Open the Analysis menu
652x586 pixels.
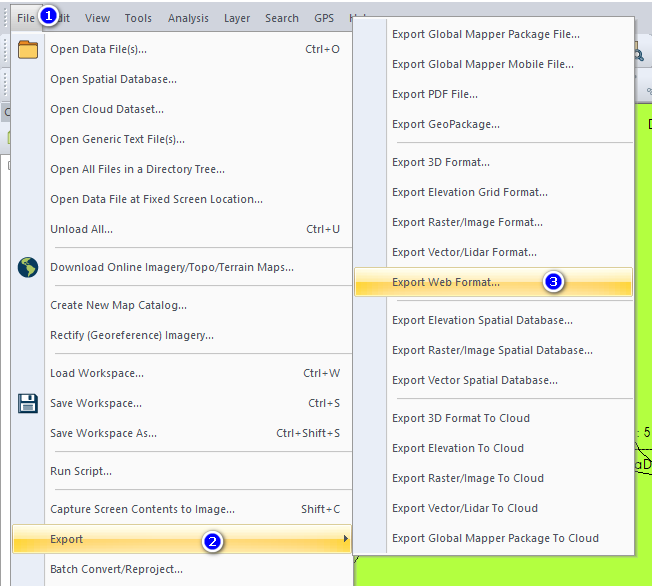[188, 18]
